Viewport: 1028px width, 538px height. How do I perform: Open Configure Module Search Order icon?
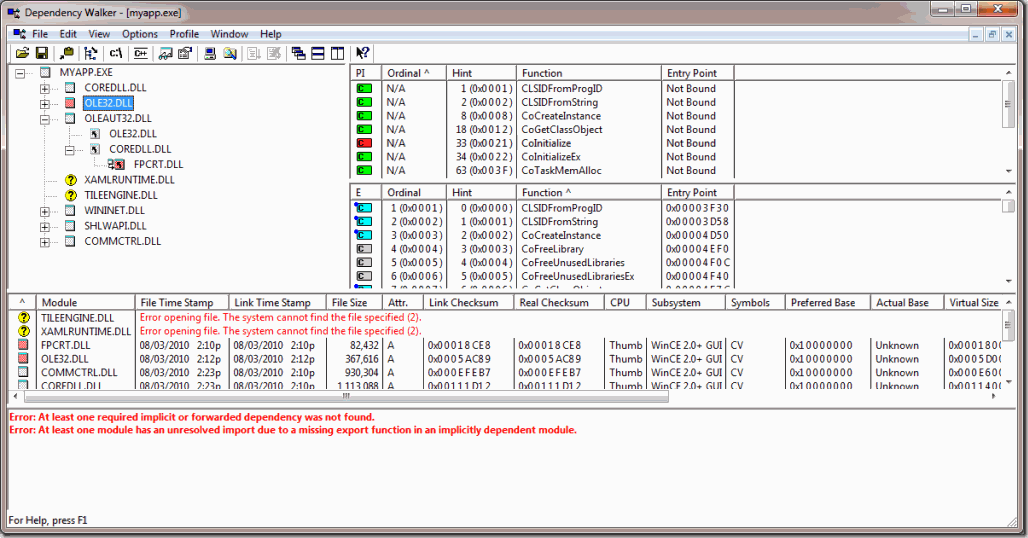point(229,54)
